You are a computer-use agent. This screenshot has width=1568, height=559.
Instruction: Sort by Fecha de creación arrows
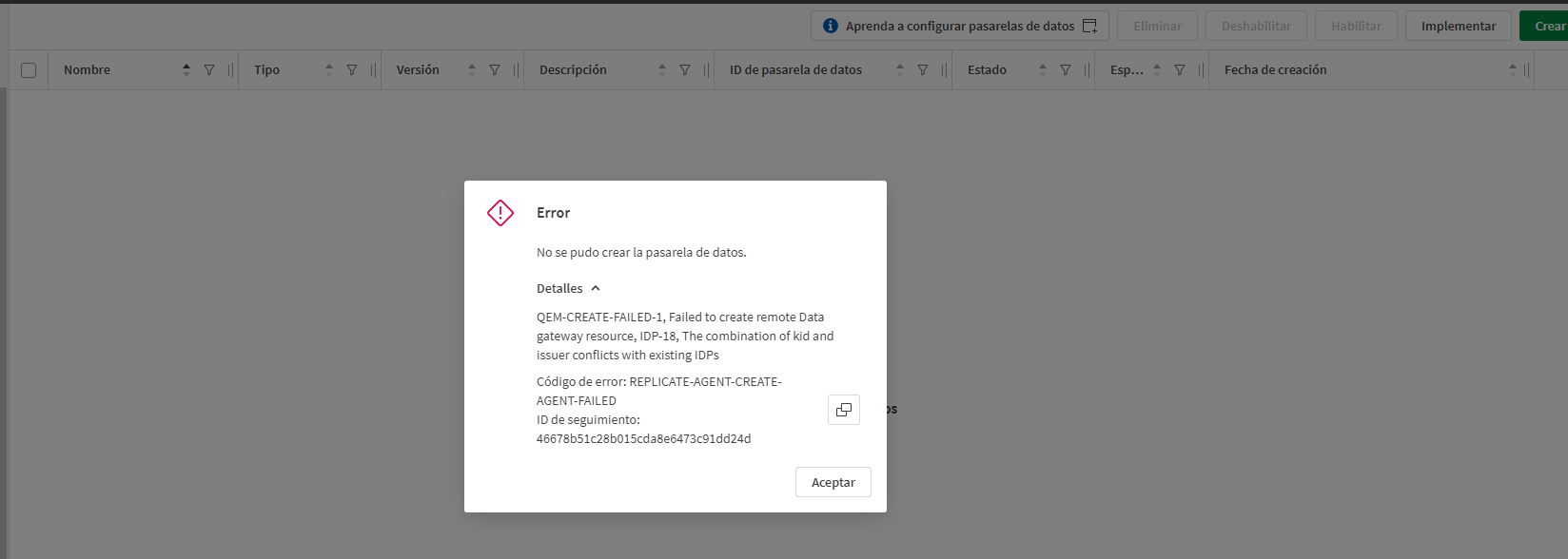click(x=1513, y=70)
